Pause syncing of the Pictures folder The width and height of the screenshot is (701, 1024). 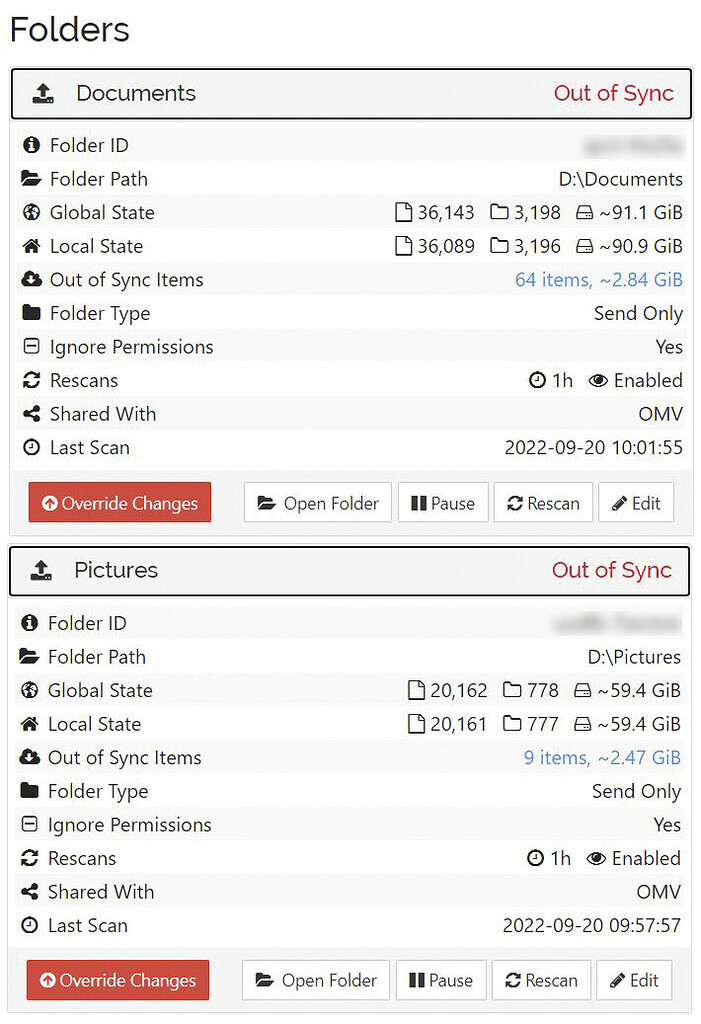[x=441, y=980]
